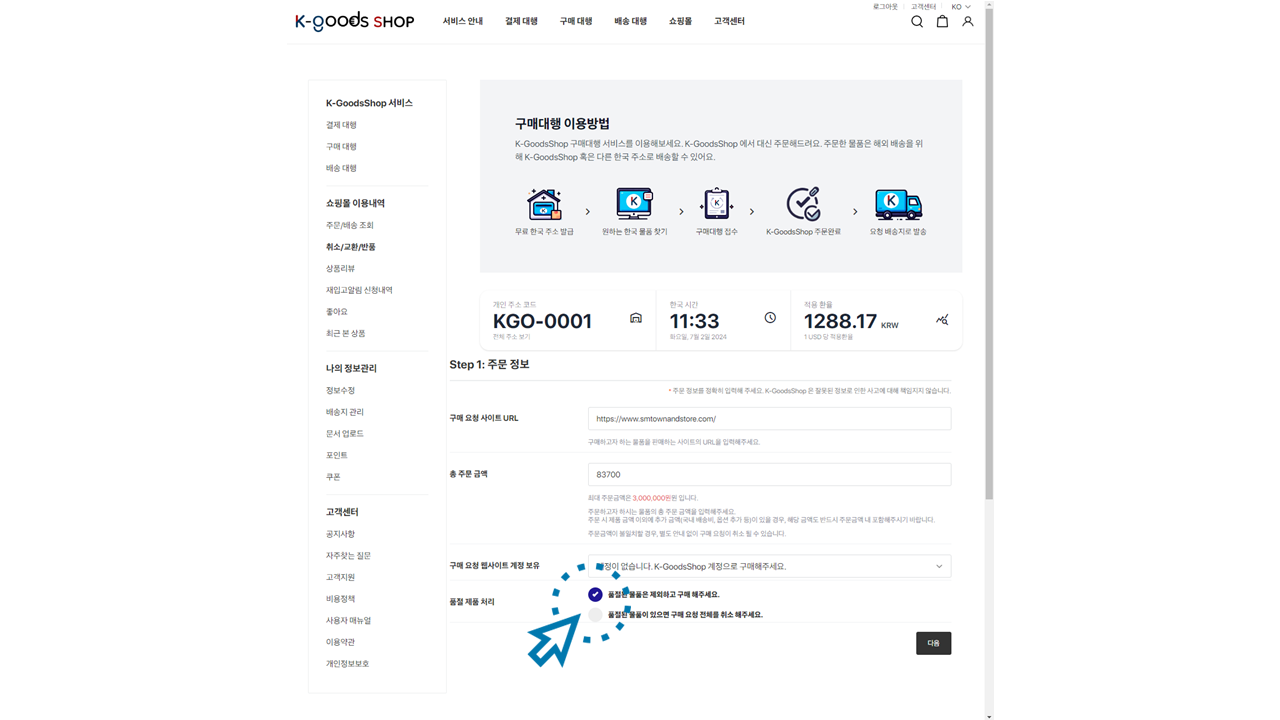Click the warehouse icon beside KGO-0001
The width and height of the screenshot is (1280, 720).
coord(635,318)
